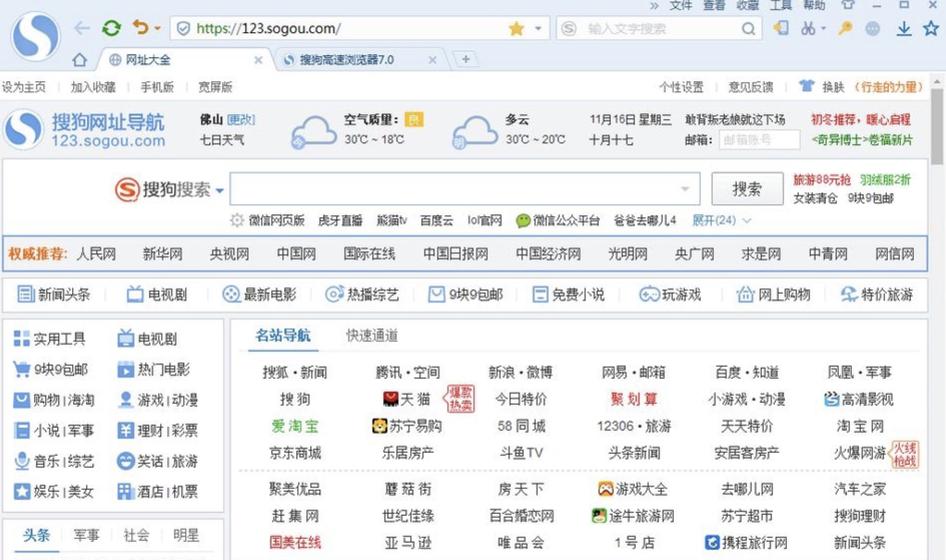Open the home page icon
Viewport: 946px width, 560px height.
(x=80, y=60)
